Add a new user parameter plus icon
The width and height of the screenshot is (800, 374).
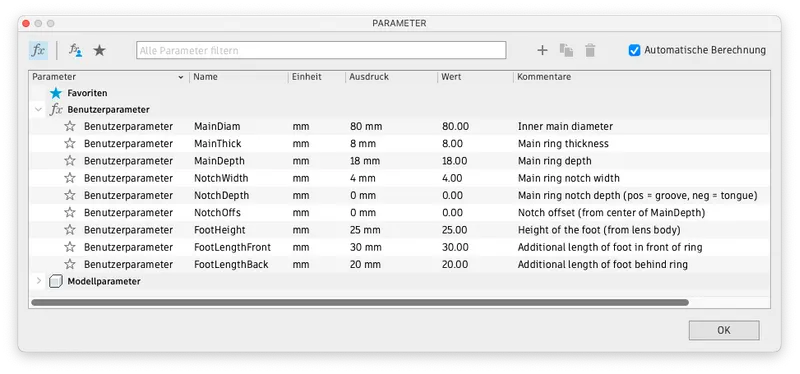click(x=542, y=50)
